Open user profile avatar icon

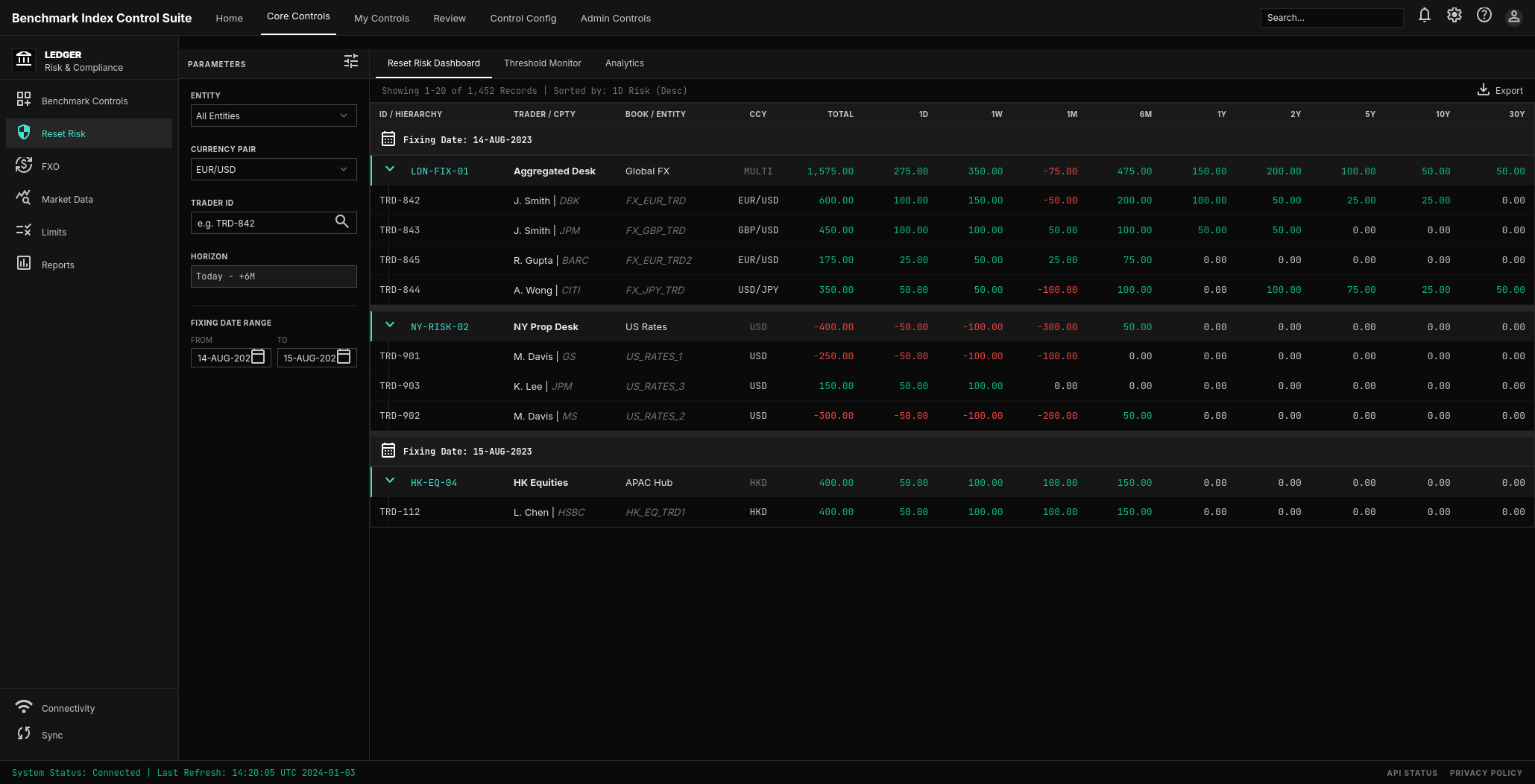coord(1513,16)
